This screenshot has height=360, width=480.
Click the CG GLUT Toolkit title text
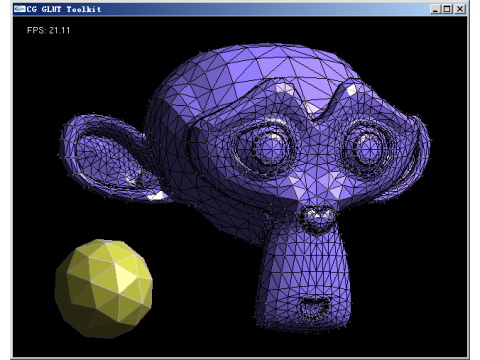click(63, 9)
